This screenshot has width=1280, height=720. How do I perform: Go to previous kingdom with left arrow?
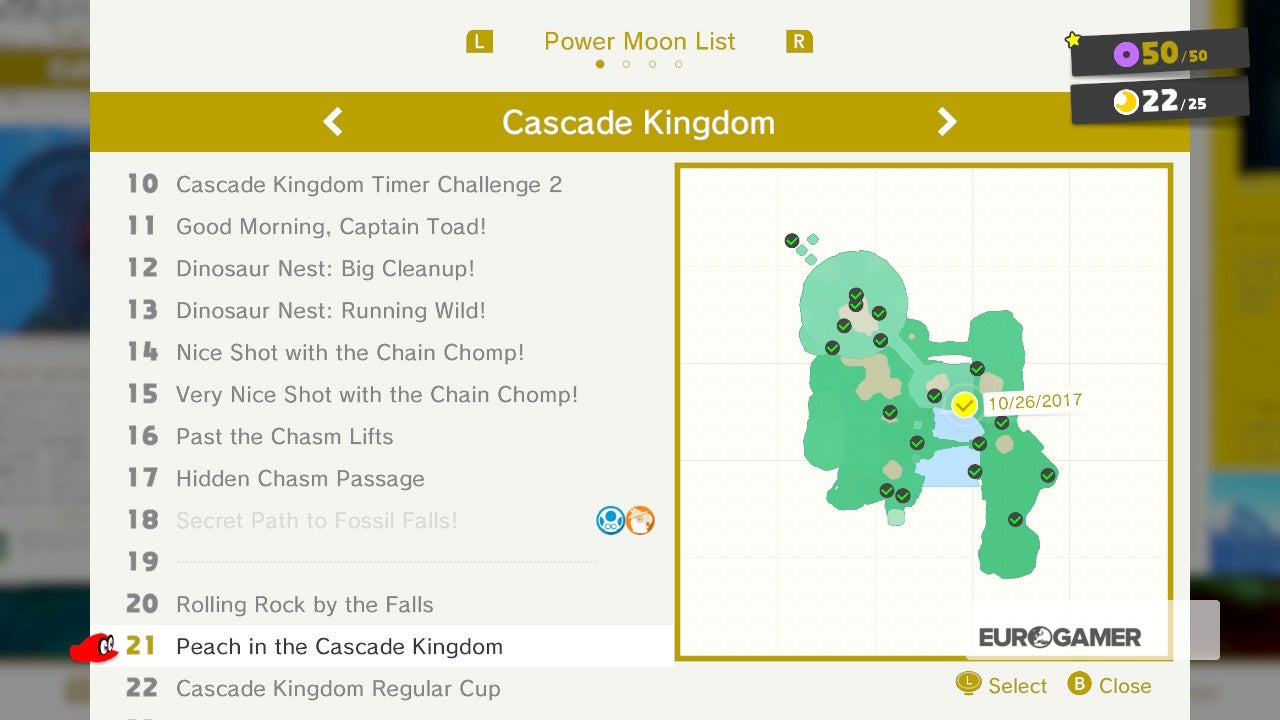[333, 122]
